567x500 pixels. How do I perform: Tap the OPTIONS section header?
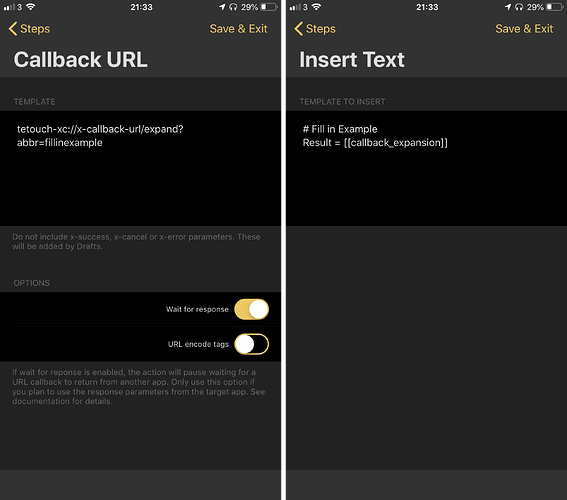pyautogui.click(x=31, y=283)
